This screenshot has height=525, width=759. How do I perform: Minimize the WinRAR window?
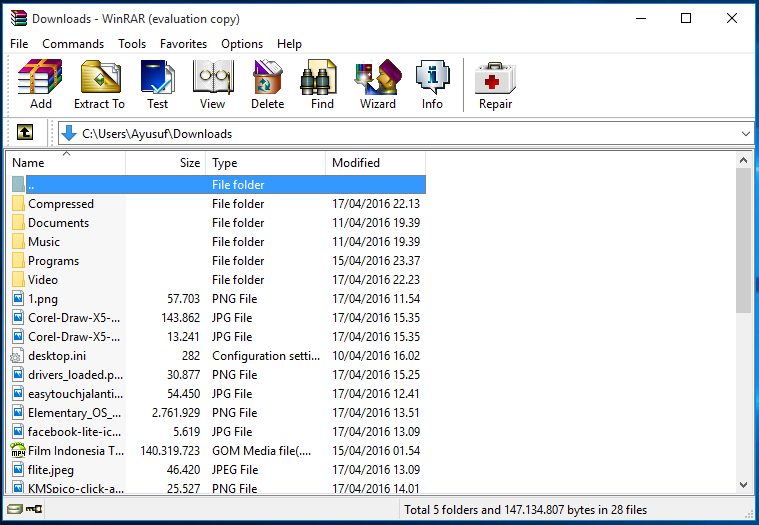(x=641, y=18)
